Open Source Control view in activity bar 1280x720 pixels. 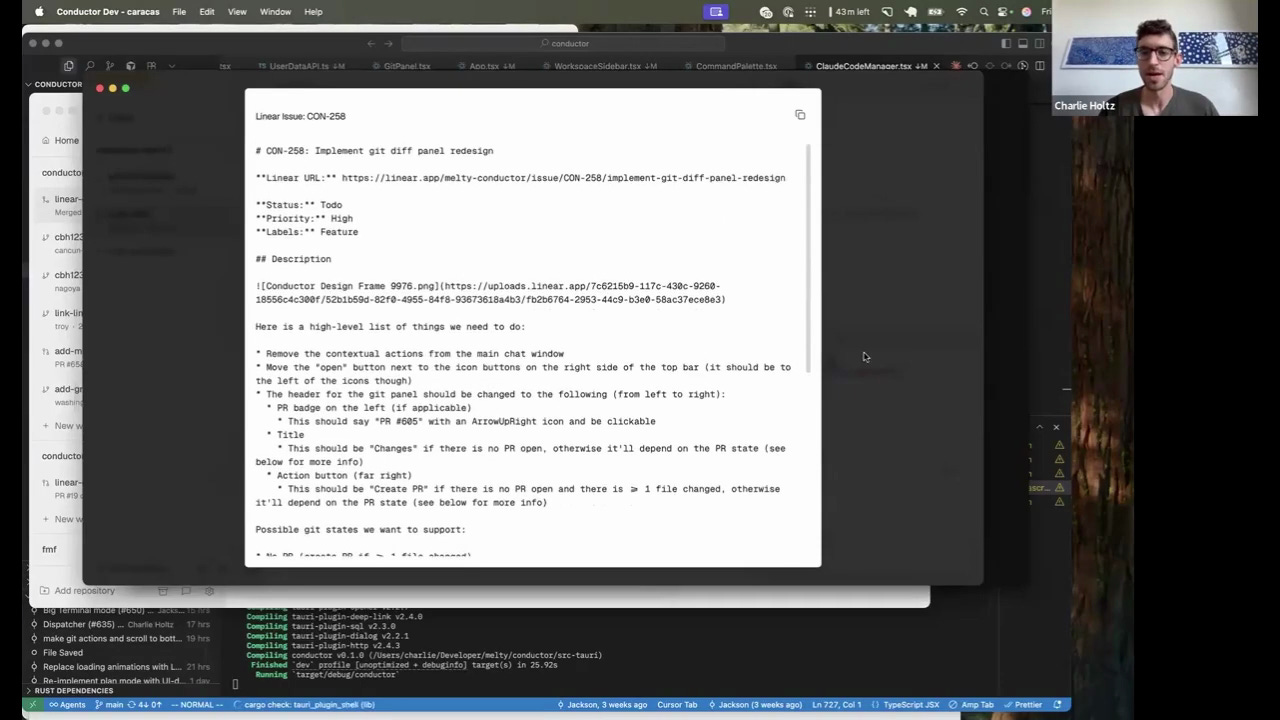point(110,66)
